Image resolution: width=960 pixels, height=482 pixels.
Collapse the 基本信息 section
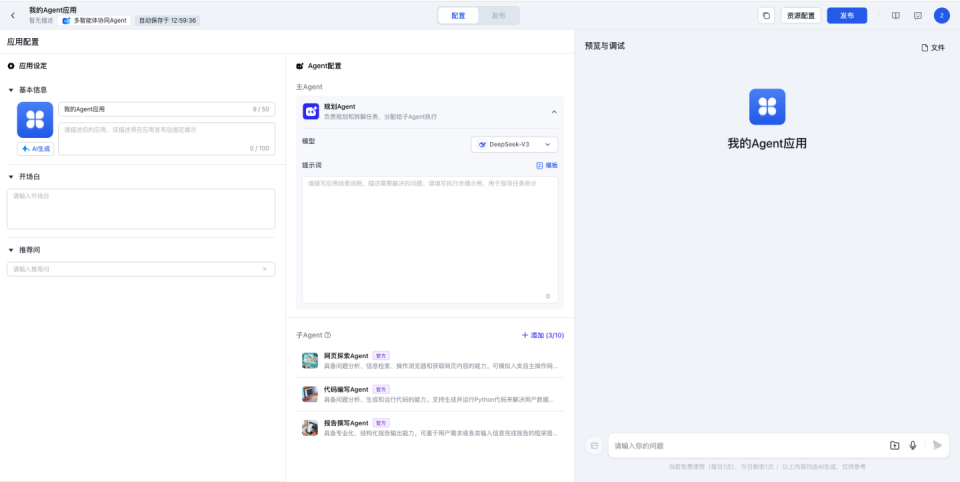(x=11, y=90)
